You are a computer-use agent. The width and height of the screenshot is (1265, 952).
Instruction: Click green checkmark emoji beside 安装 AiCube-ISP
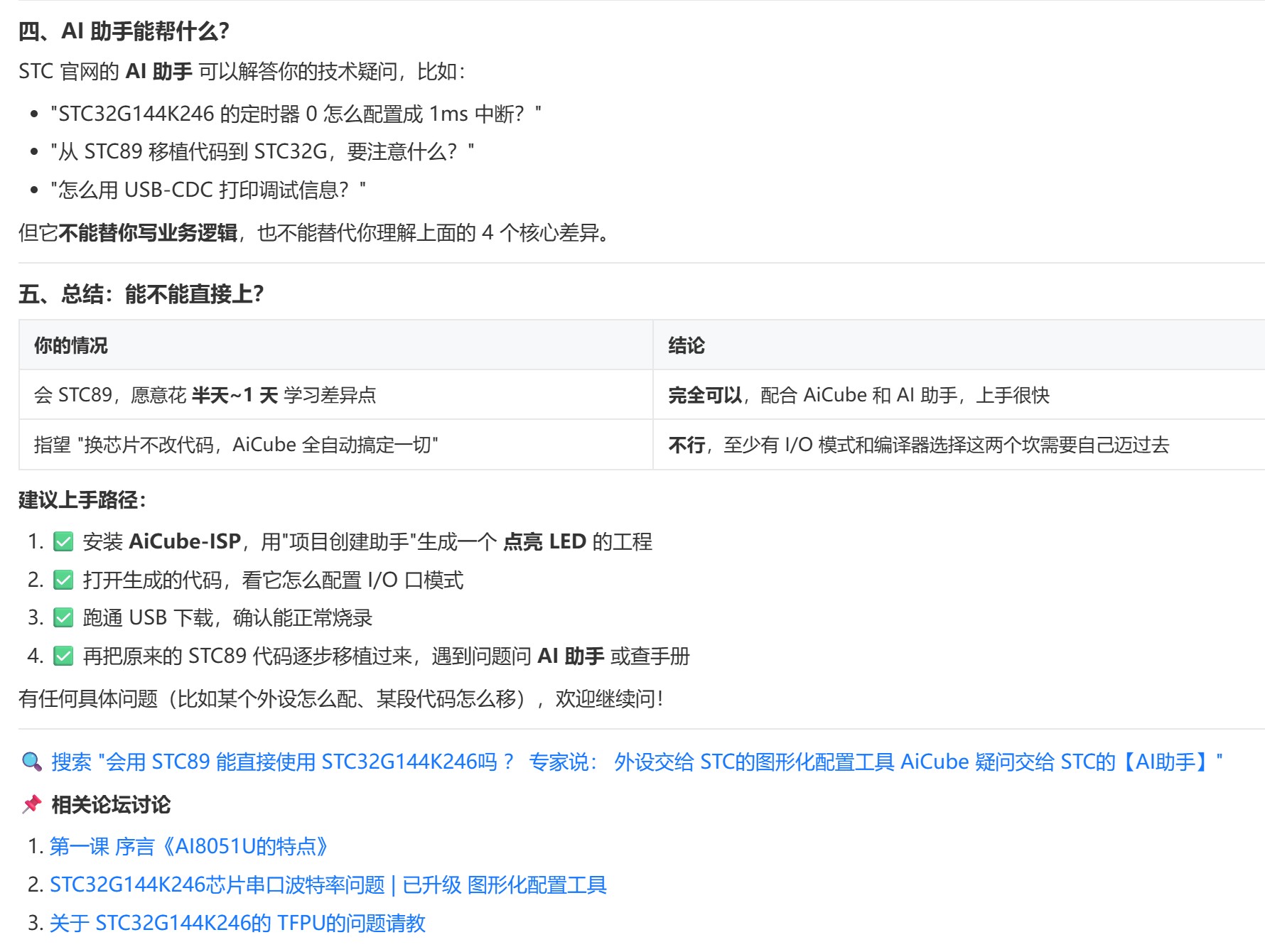pyautogui.click(x=63, y=542)
